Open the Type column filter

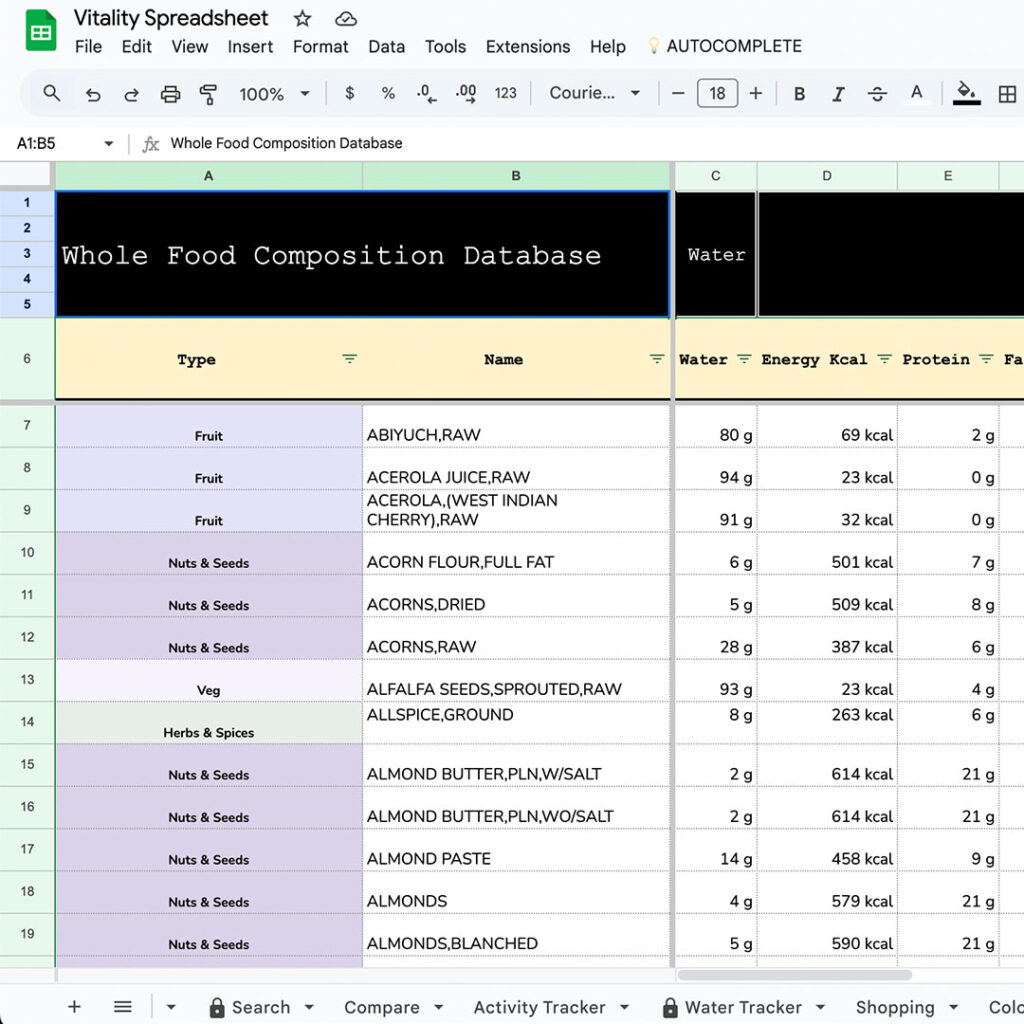(349, 359)
